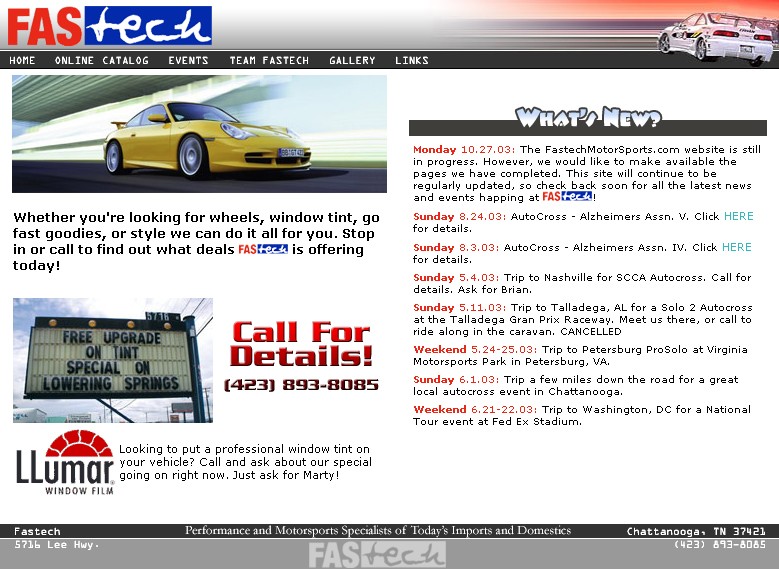Click the free upgrade on tint sign photo
Viewport: 779px width, 569px height.
(x=113, y=360)
